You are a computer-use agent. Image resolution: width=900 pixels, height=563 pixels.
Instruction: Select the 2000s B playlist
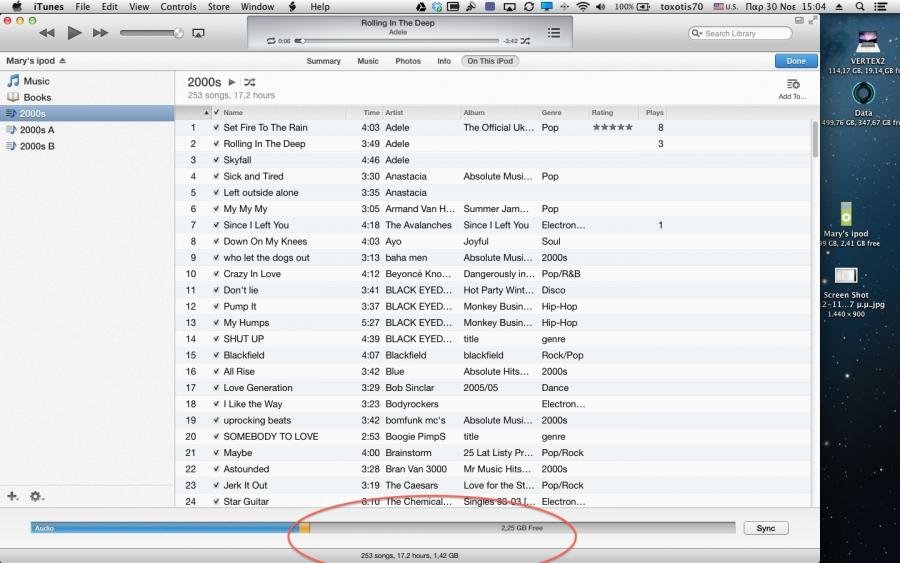tap(87, 146)
